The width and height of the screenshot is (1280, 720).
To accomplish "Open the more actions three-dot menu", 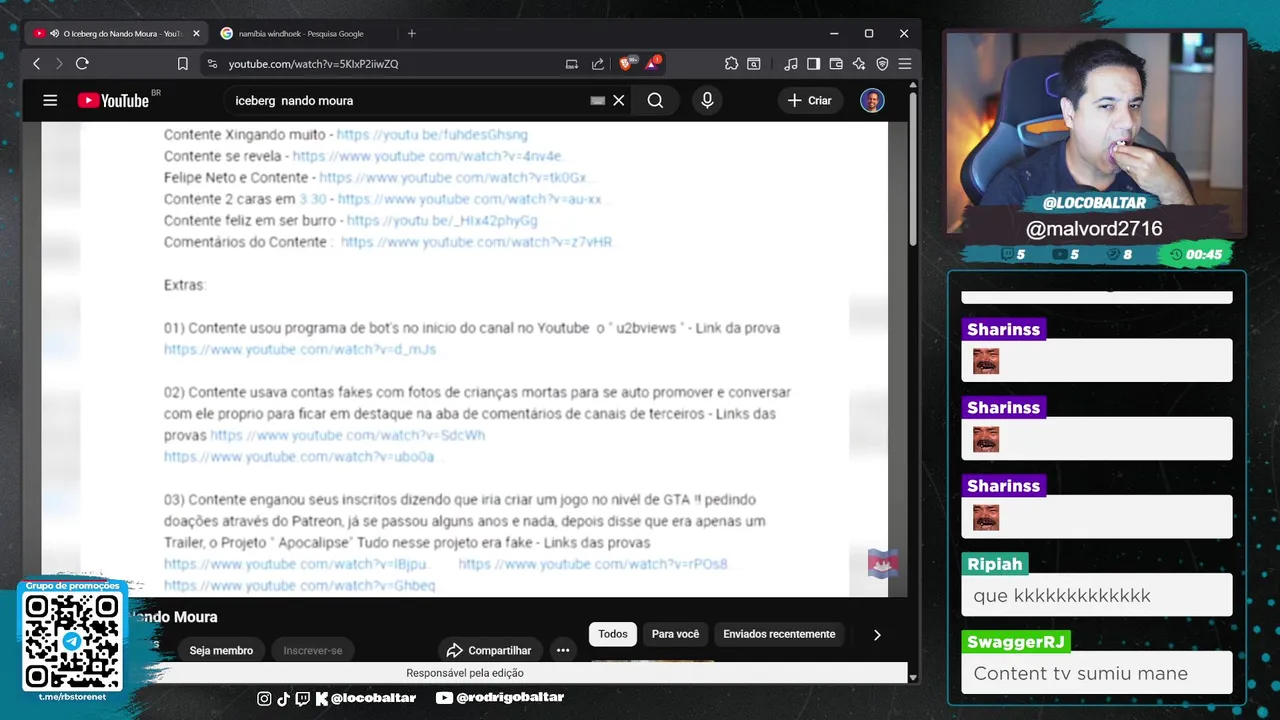I will (563, 650).
